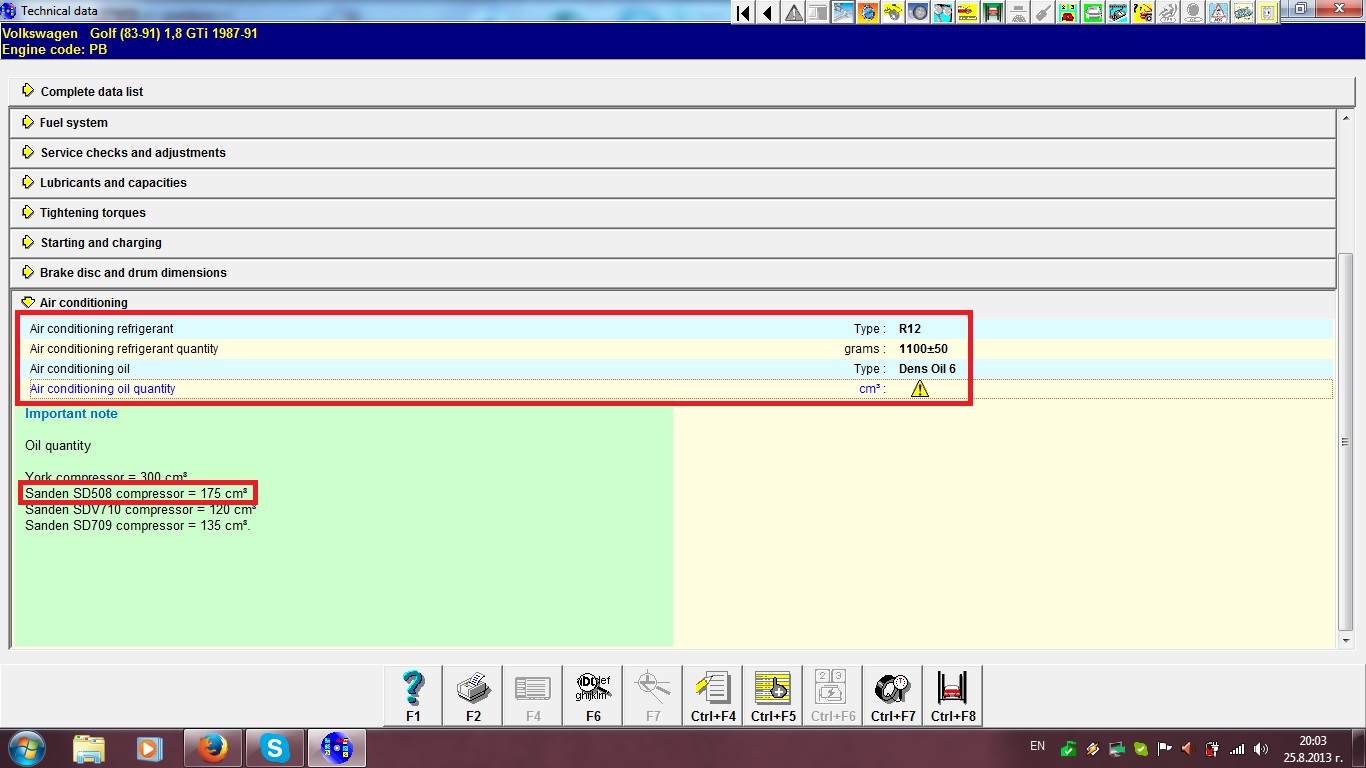Open the Lubricants and capacities section

113,183
